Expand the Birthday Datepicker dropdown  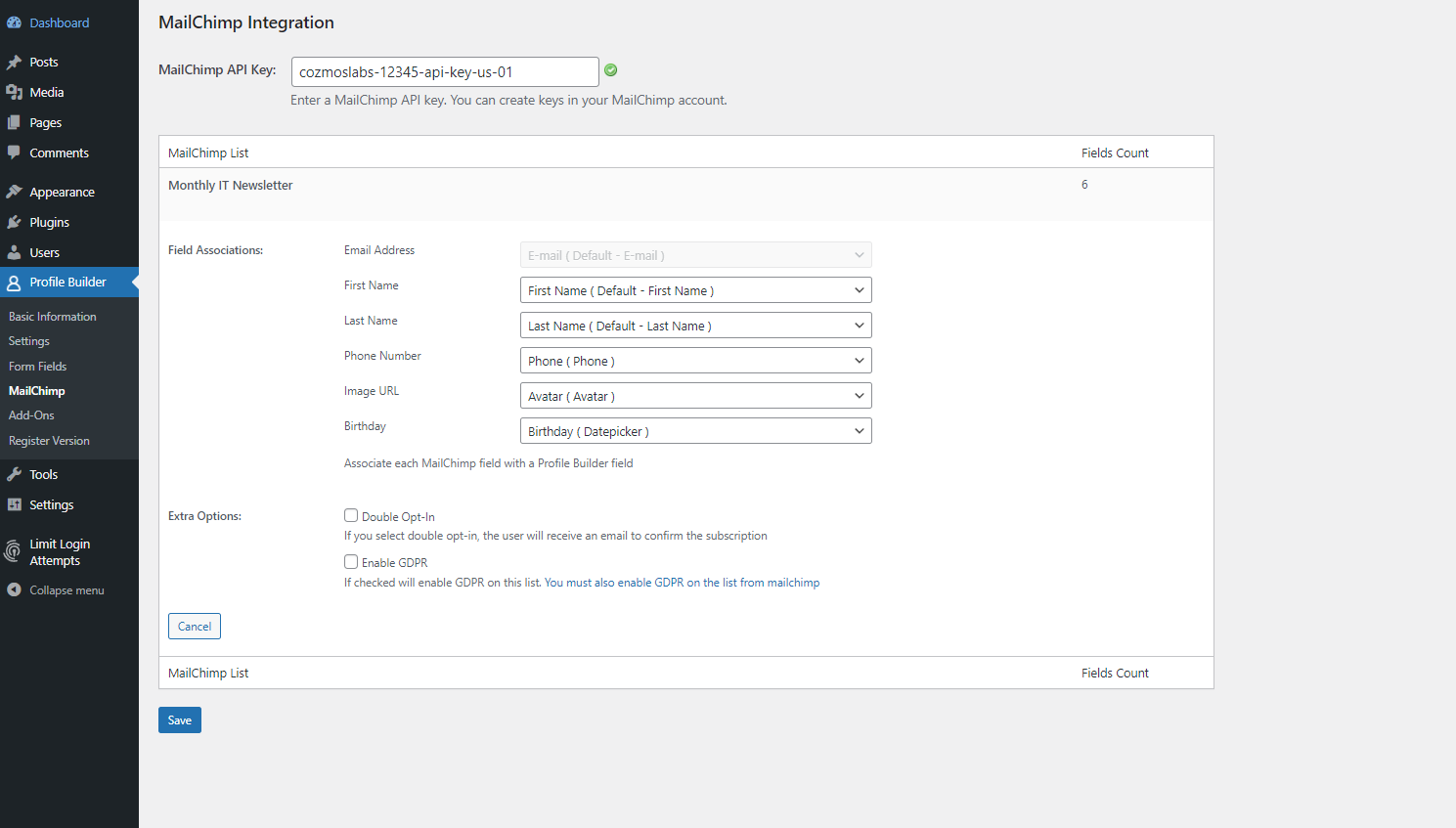coord(695,431)
